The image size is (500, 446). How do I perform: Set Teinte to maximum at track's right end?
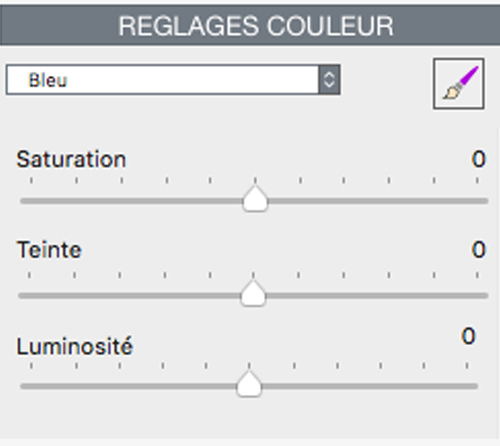(x=486, y=296)
